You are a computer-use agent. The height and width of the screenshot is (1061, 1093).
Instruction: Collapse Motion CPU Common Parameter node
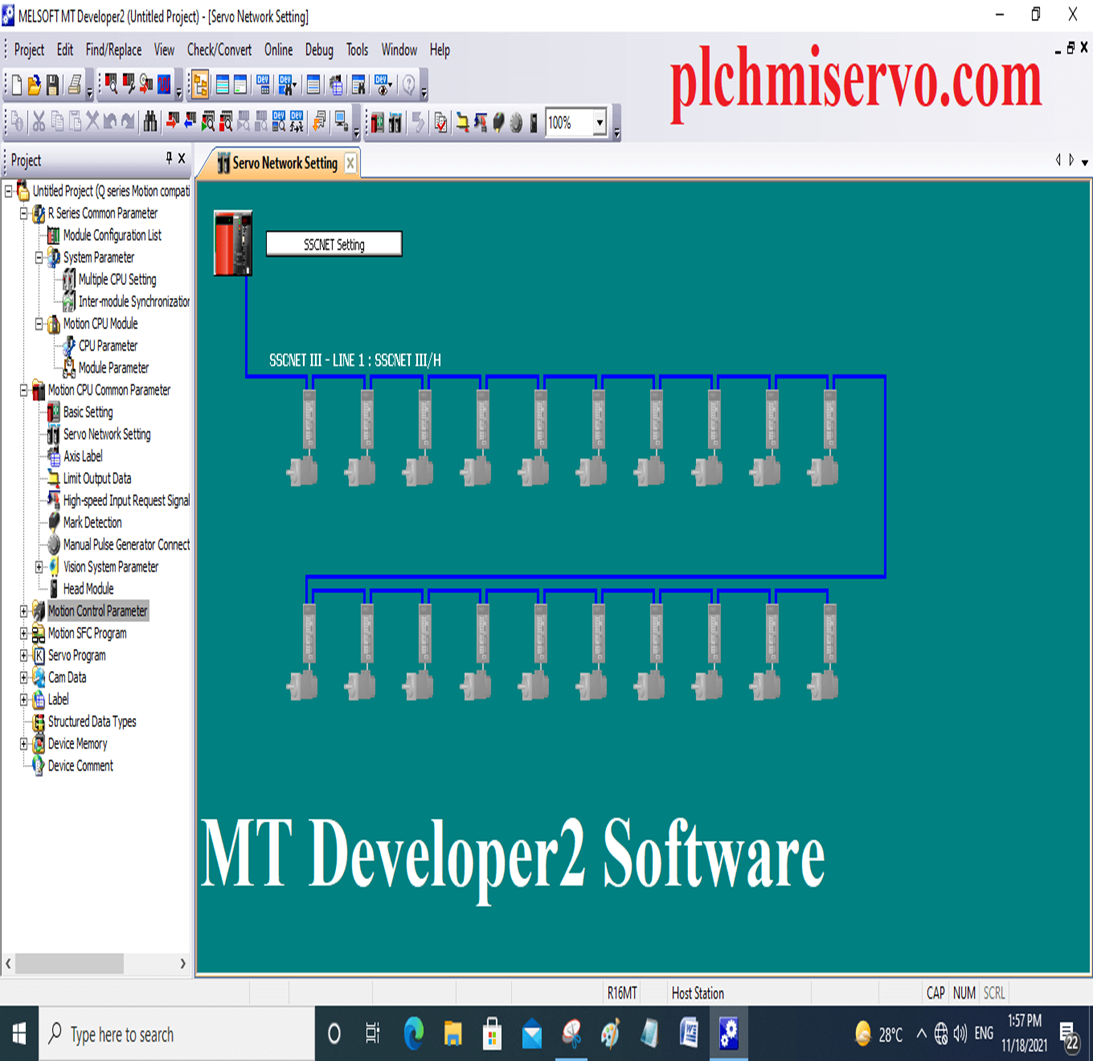tap(24, 390)
